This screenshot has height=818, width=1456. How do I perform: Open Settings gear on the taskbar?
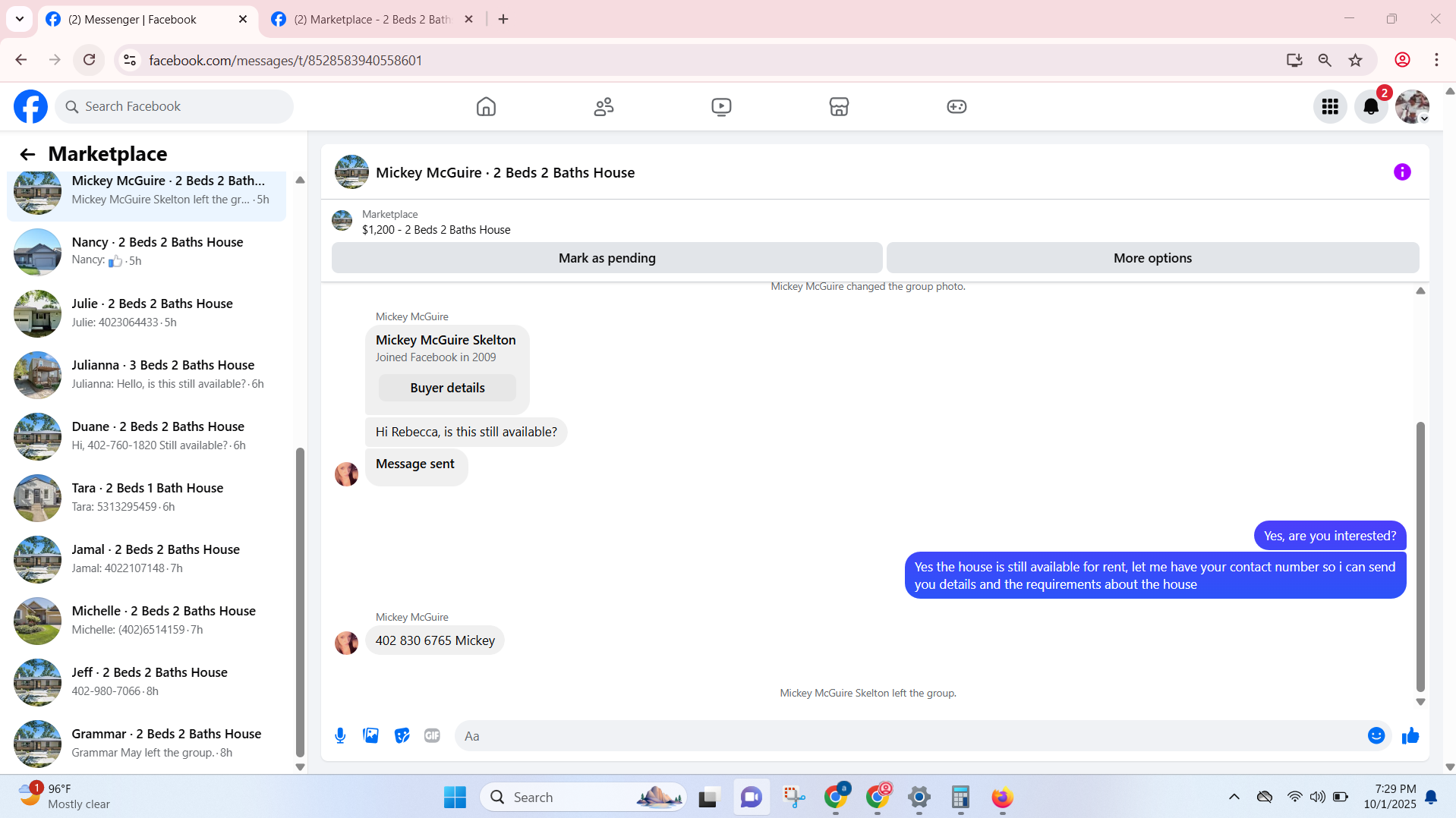(919, 798)
